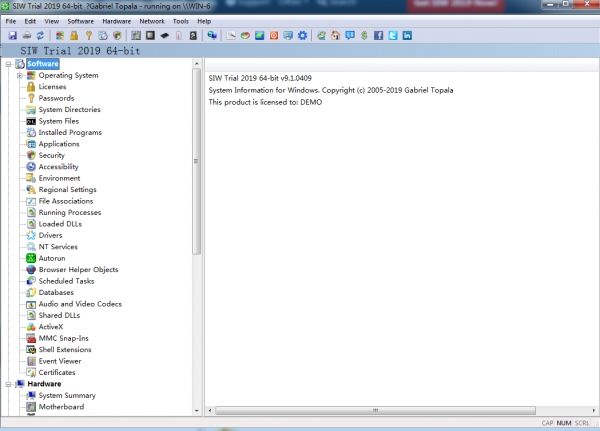600x431 pixels.
Task: Click the green landscape image toolbar icon
Action: tap(259, 36)
